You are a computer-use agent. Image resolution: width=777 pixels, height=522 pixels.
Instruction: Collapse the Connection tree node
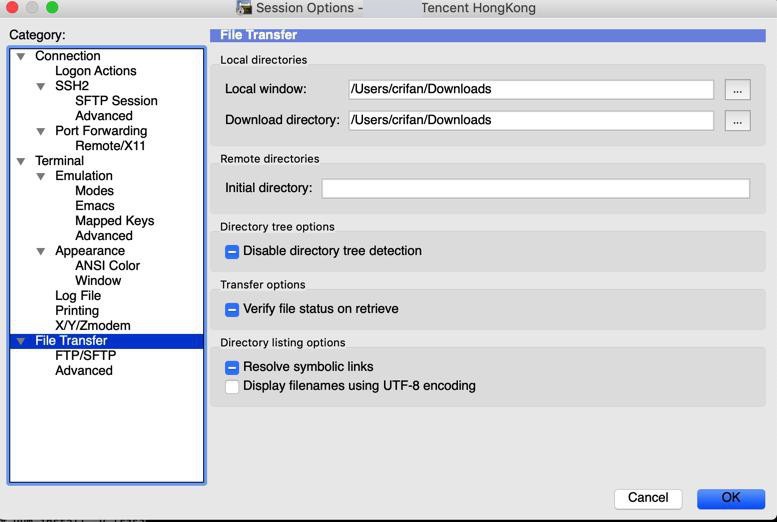click(x=21, y=57)
